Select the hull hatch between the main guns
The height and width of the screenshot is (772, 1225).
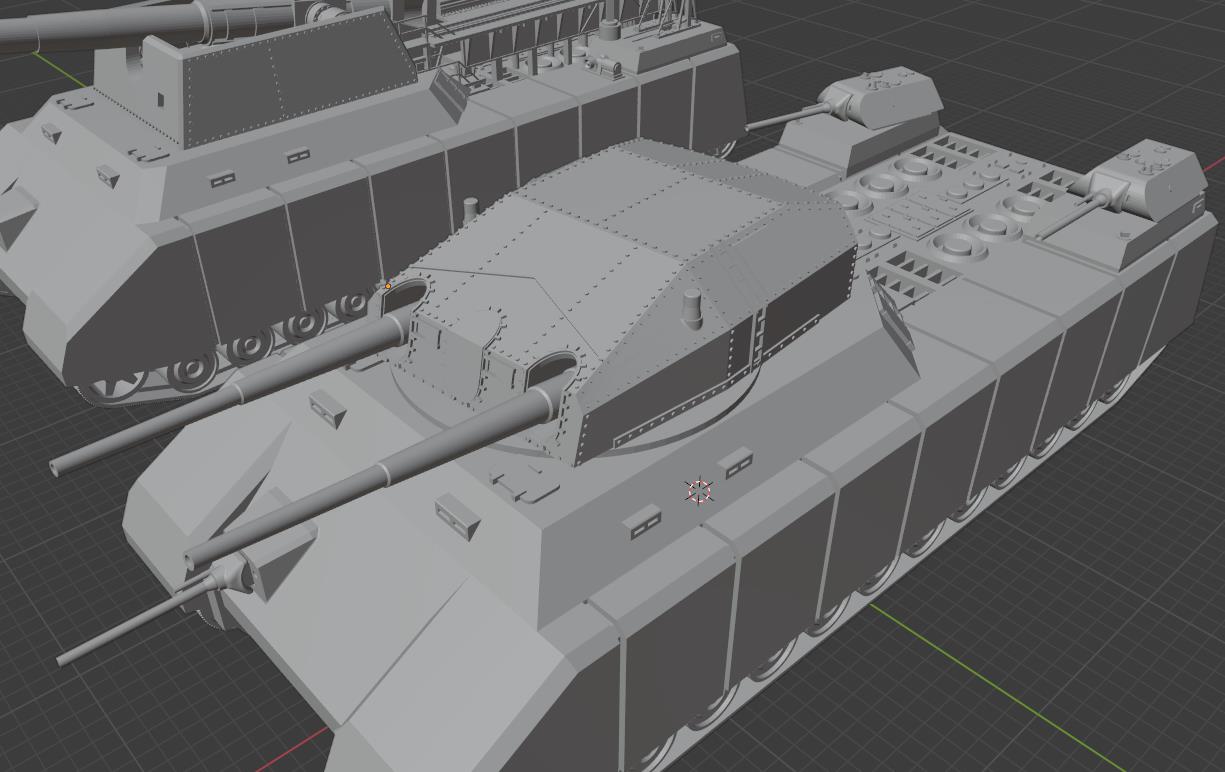pyautogui.click(x=525, y=485)
